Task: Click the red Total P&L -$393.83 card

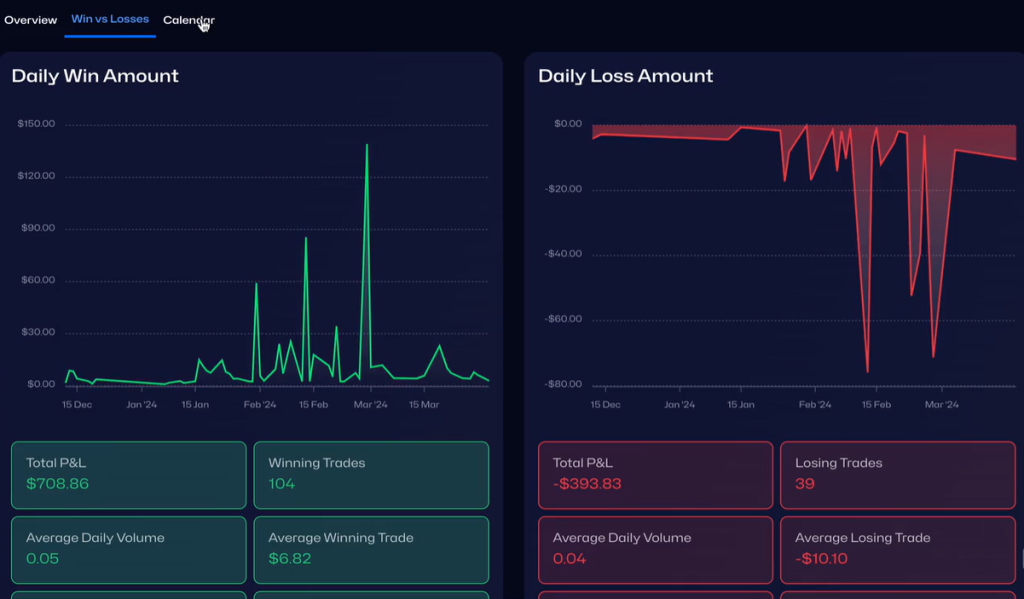Action: click(x=655, y=474)
